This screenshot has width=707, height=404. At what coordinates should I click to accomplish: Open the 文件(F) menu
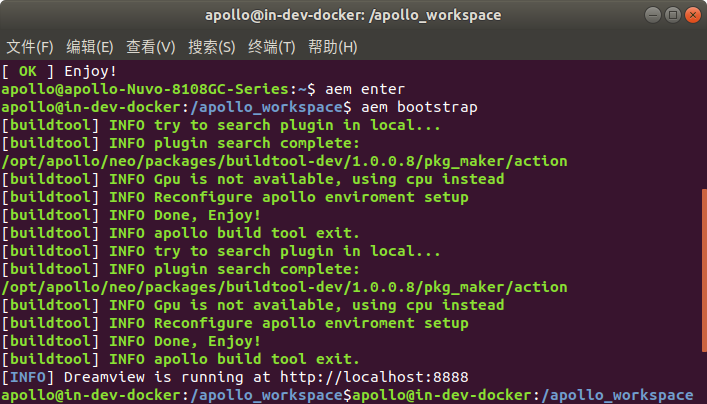(30, 47)
